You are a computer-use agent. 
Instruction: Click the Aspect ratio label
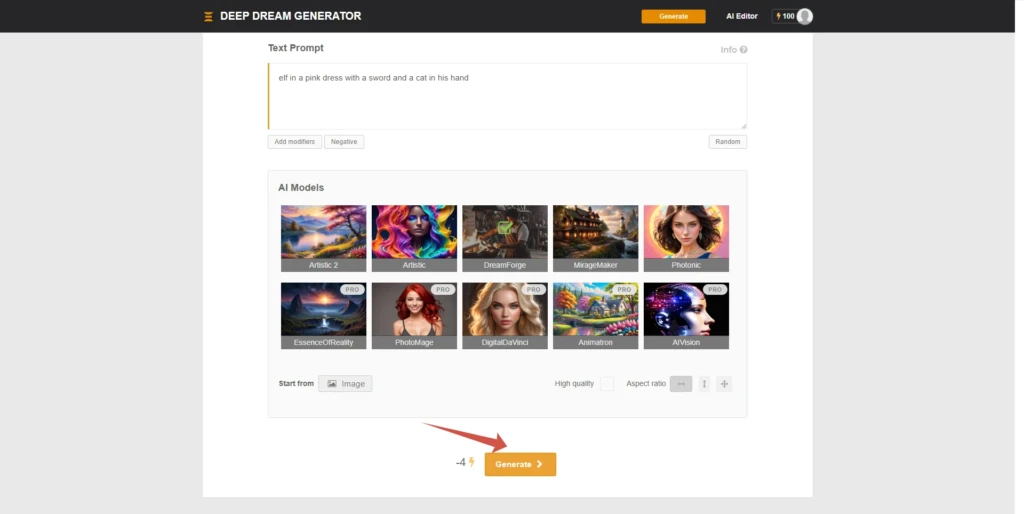(x=646, y=383)
